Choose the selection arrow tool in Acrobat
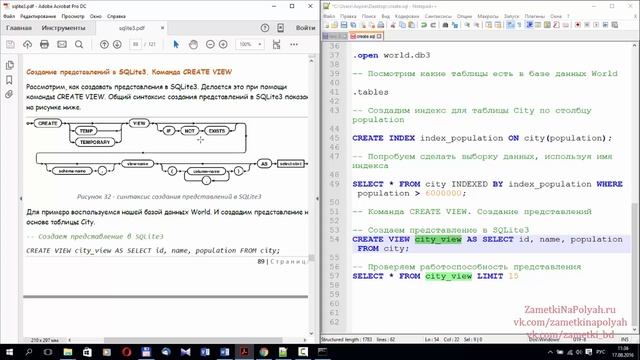640x360 pixels. (x=176, y=44)
